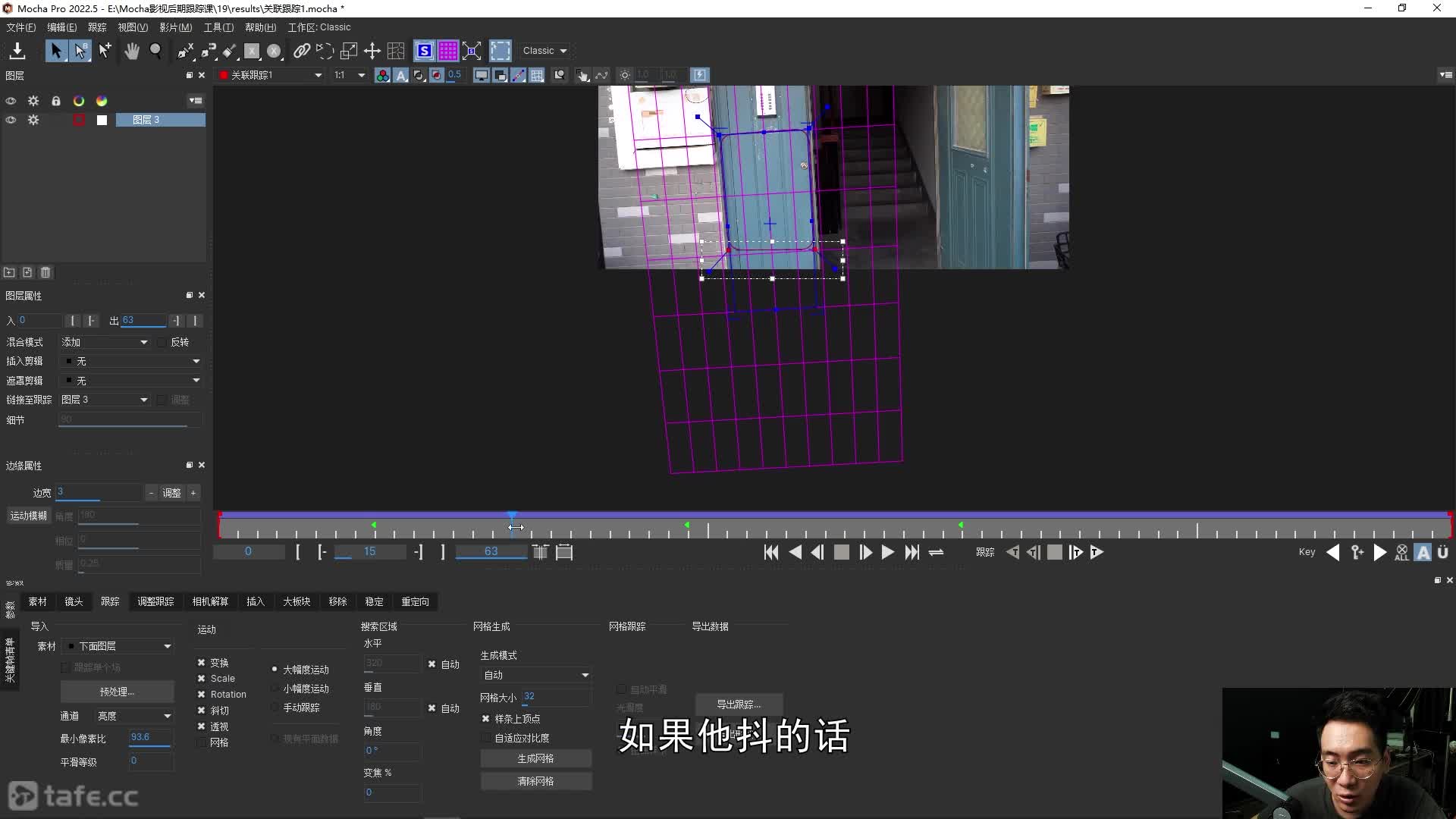Click the Align Surface icon

click(x=472, y=51)
